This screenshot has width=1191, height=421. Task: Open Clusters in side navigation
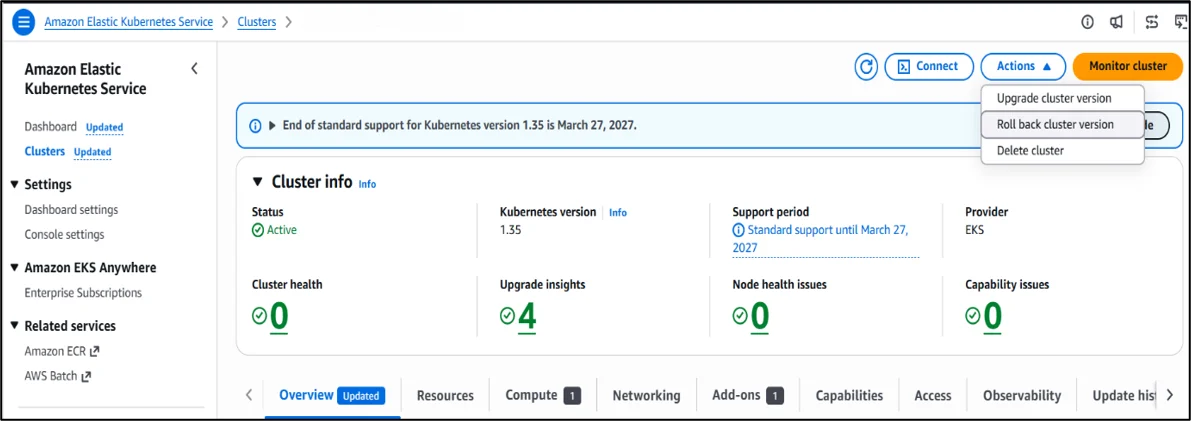click(45, 151)
